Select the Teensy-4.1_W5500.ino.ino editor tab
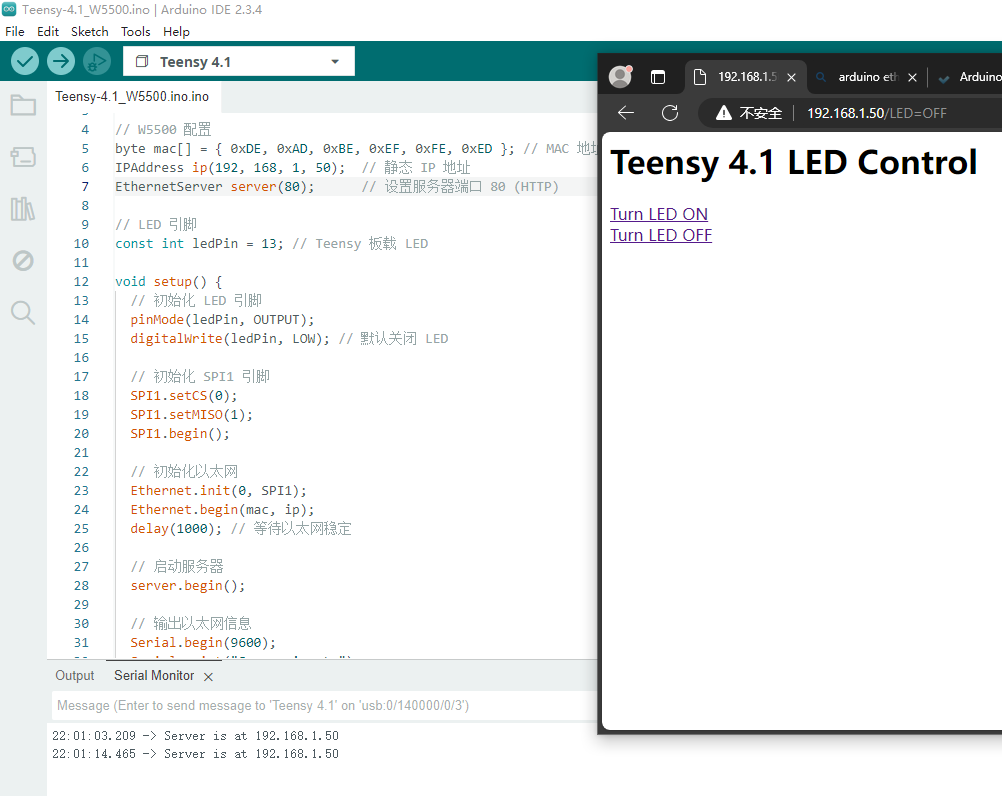This screenshot has height=796, width=1002. pos(132,96)
